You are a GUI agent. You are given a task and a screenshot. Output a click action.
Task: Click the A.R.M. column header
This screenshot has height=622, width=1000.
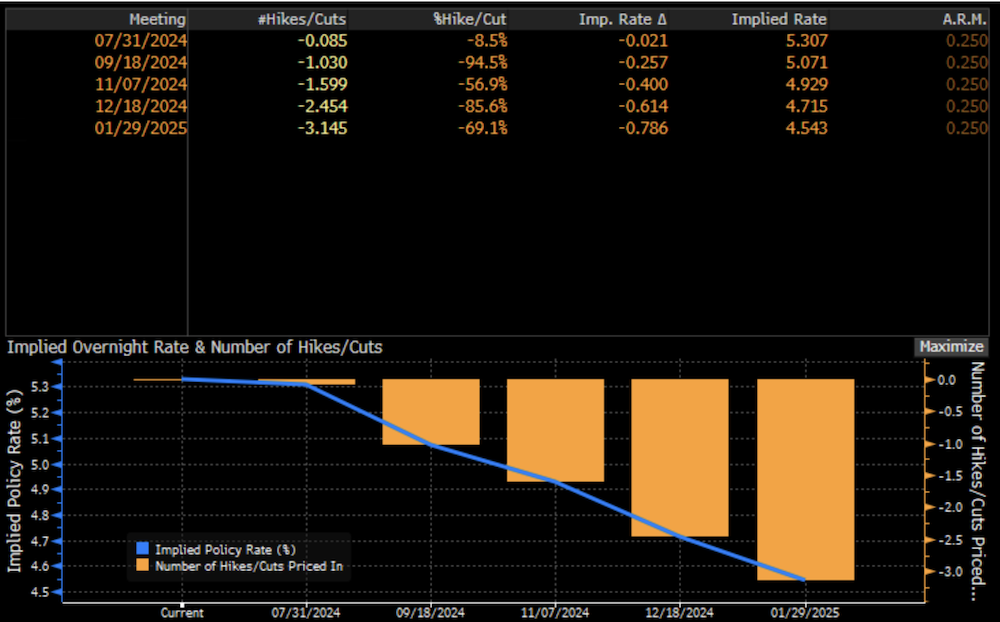pos(962,19)
